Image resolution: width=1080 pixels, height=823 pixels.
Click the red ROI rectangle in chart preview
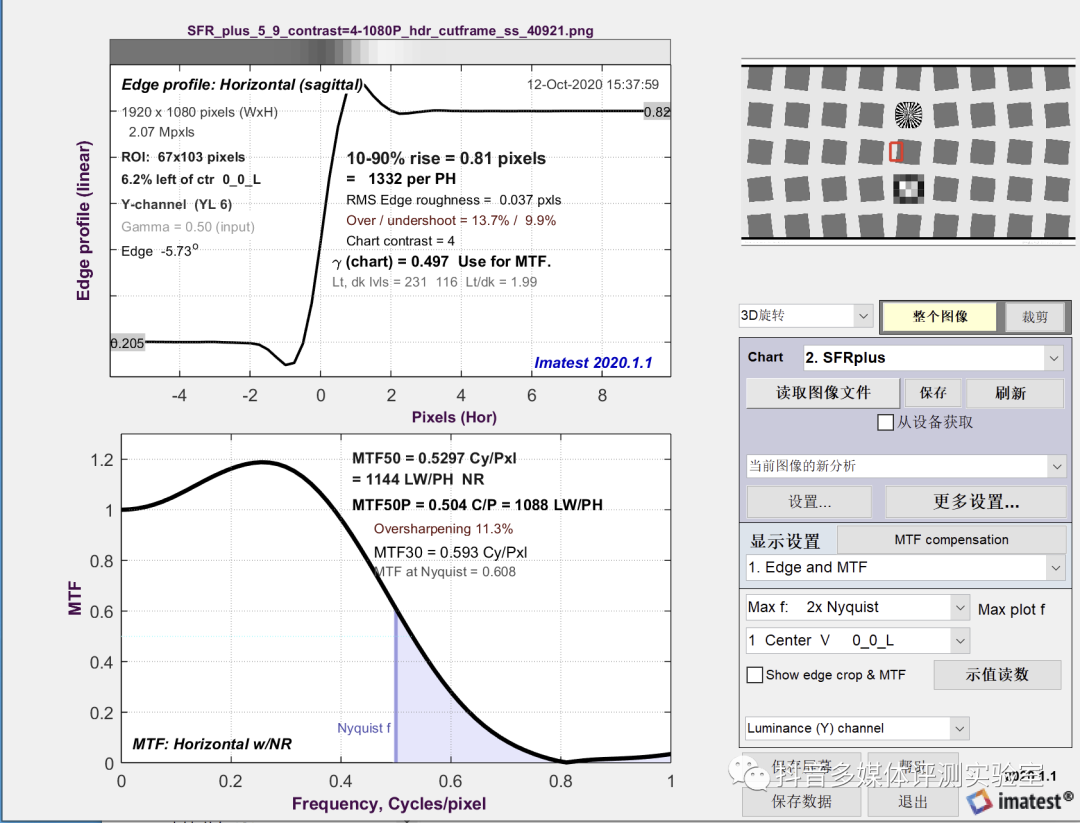896,151
